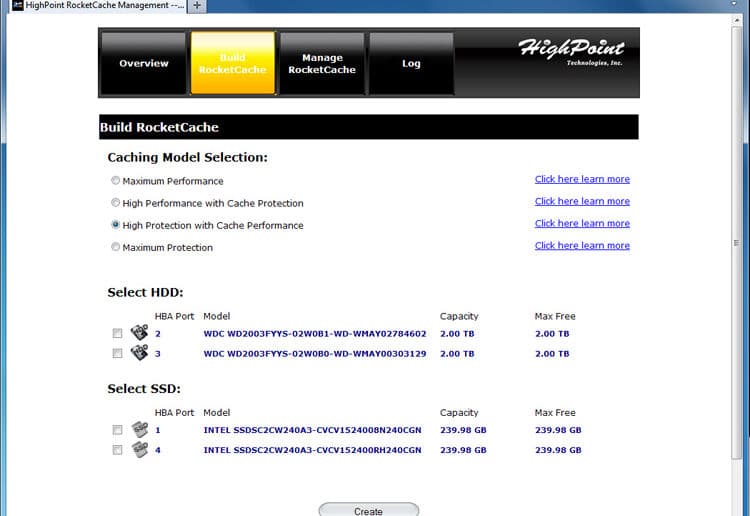Click the scrollbar up arrow
The height and width of the screenshot is (516, 750).
tap(736, 20)
